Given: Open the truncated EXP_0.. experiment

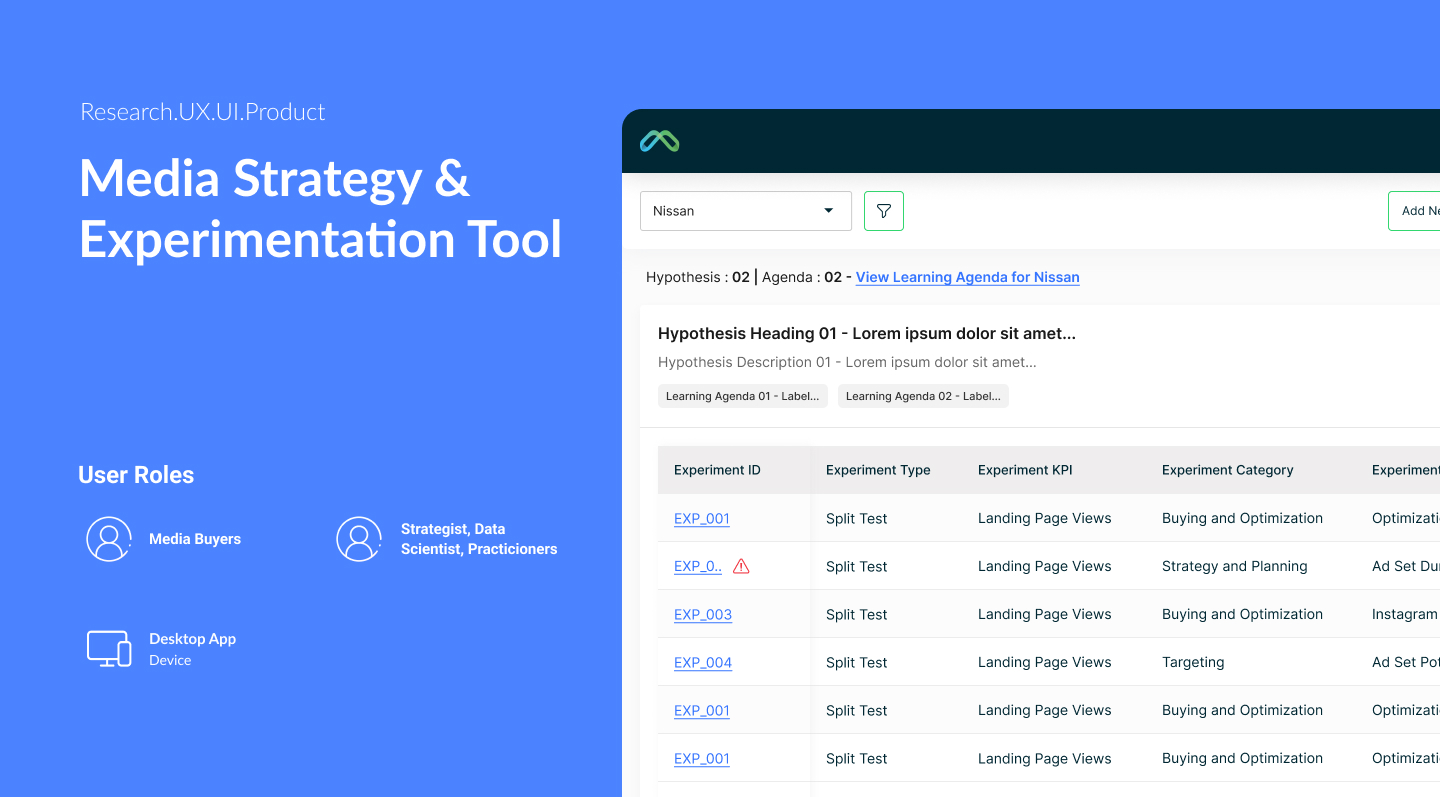Looking at the screenshot, I should [697, 565].
